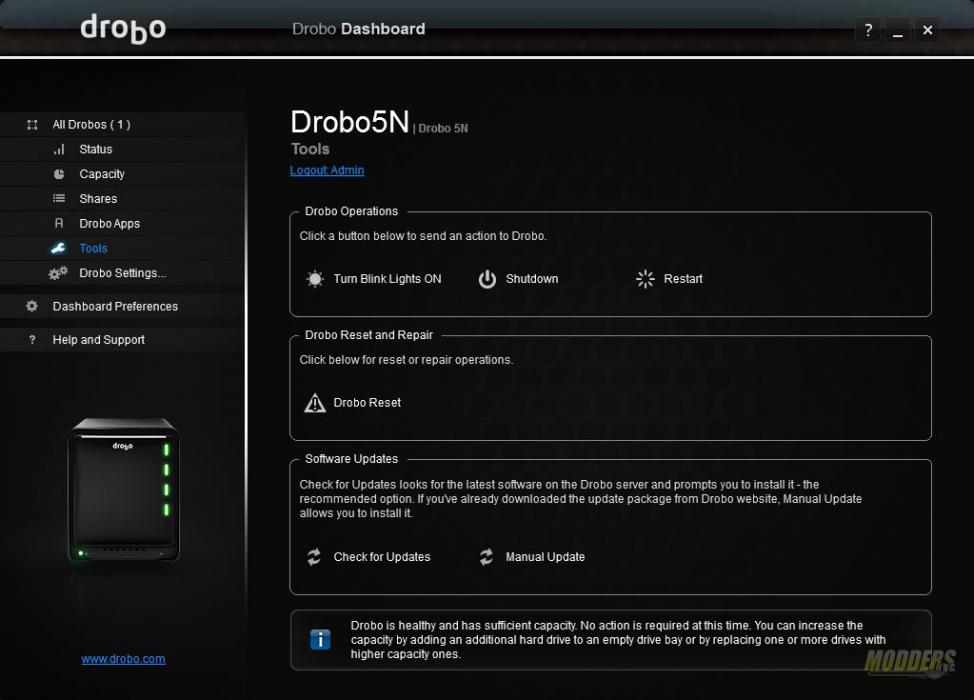This screenshot has width=974, height=700.
Task: Click the Manual Update icon
Action: click(x=487, y=557)
